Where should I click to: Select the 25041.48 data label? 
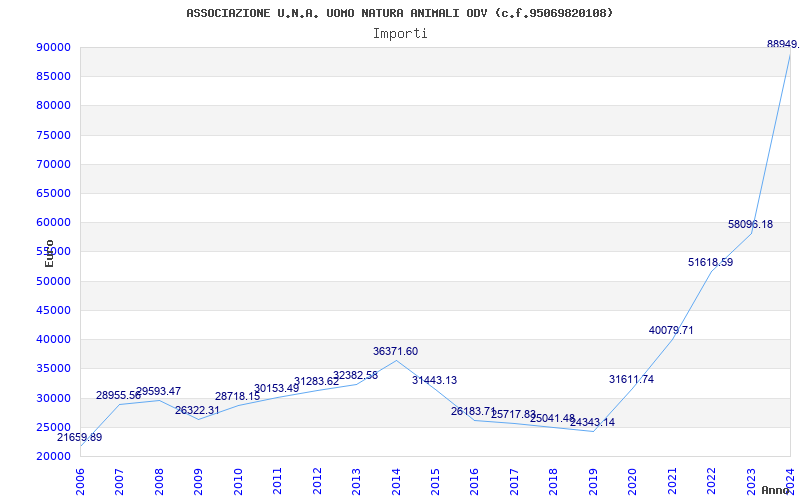553,418
